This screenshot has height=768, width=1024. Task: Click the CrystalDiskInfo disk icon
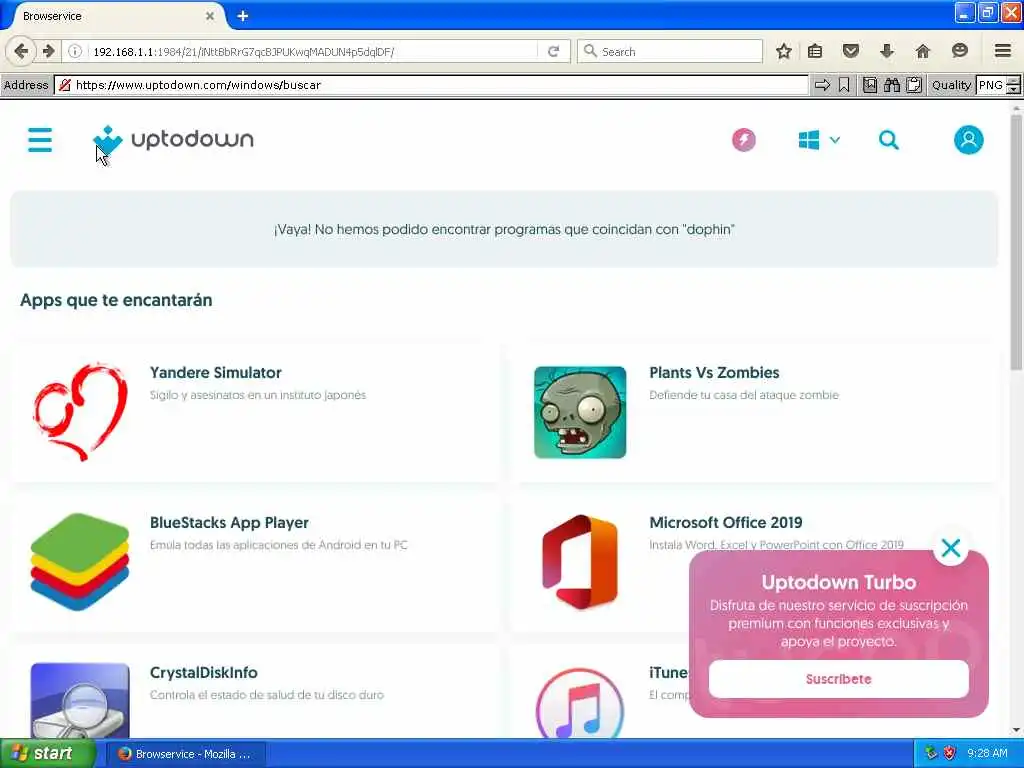(80, 701)
